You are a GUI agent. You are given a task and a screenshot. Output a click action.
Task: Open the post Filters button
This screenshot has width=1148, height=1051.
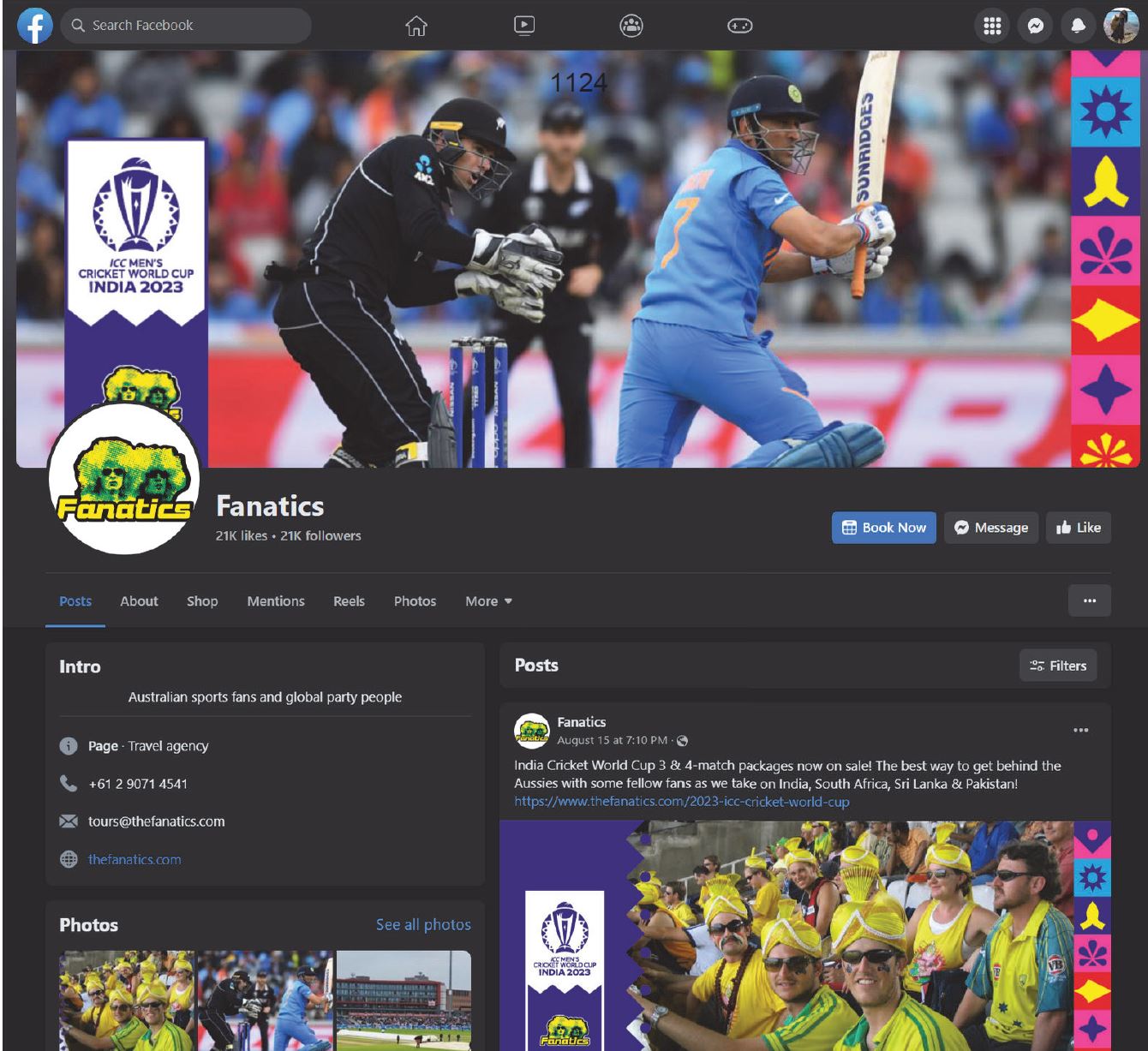[1058, 666]
